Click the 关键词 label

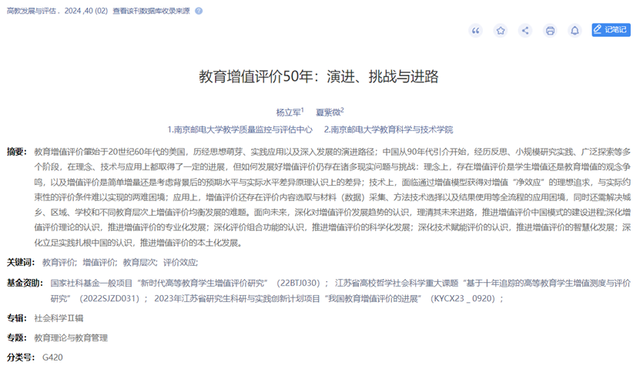[x=20, y=262]
